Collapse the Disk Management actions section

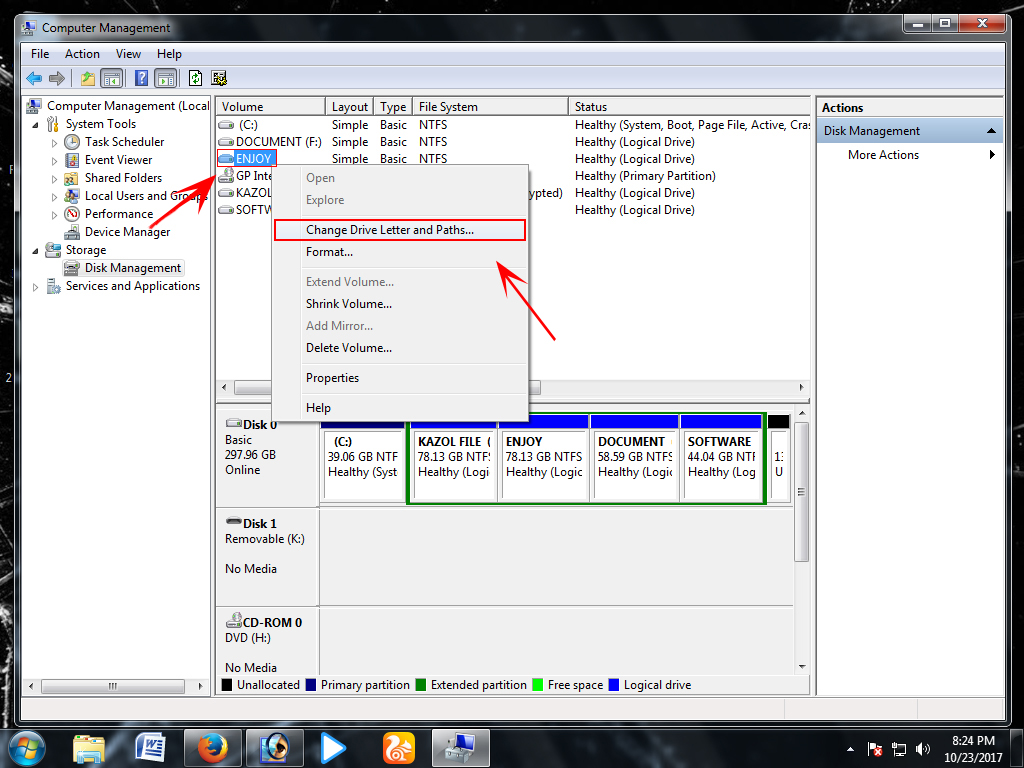[991, 131]
